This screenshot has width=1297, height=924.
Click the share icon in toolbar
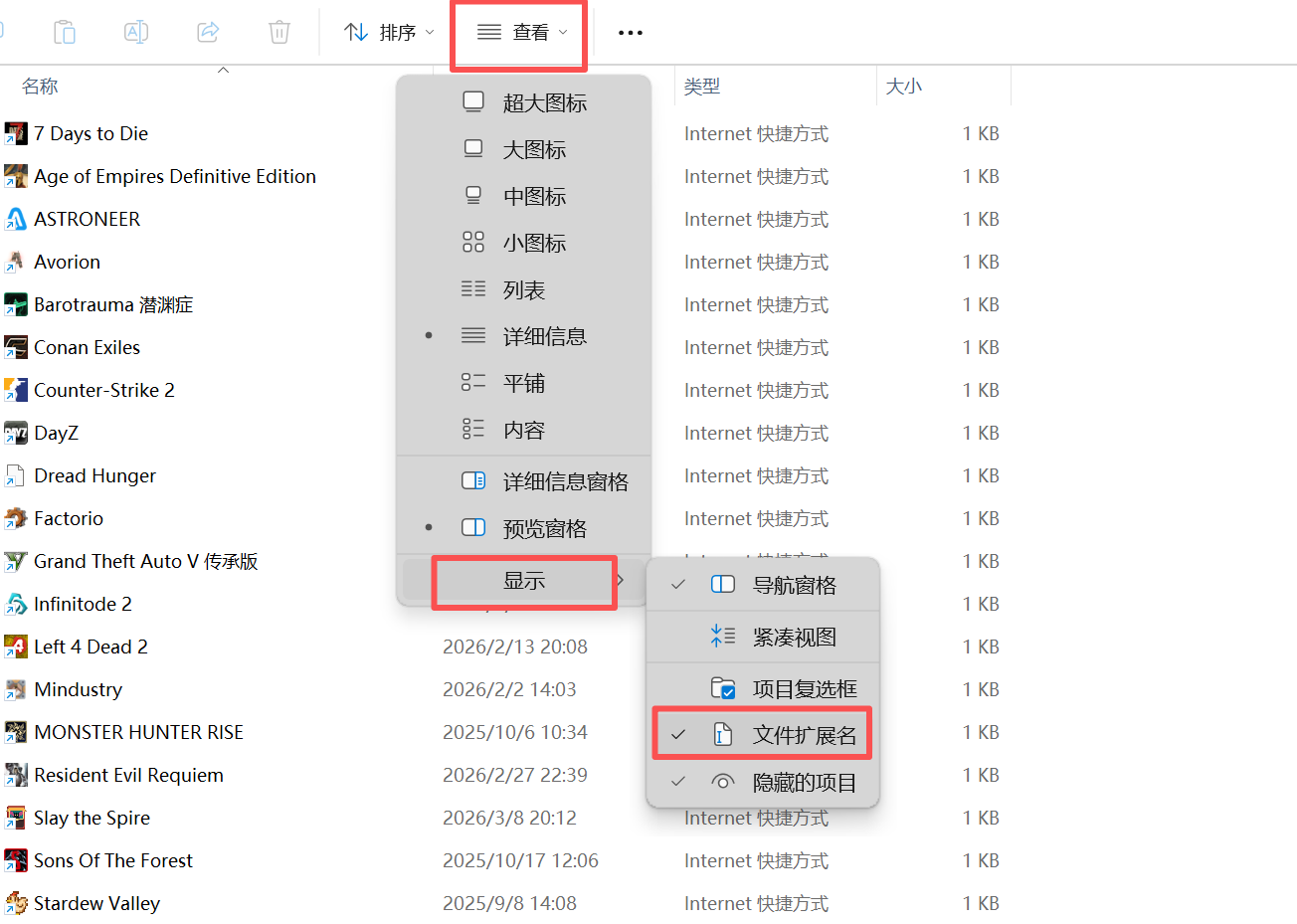pos(208,32)
